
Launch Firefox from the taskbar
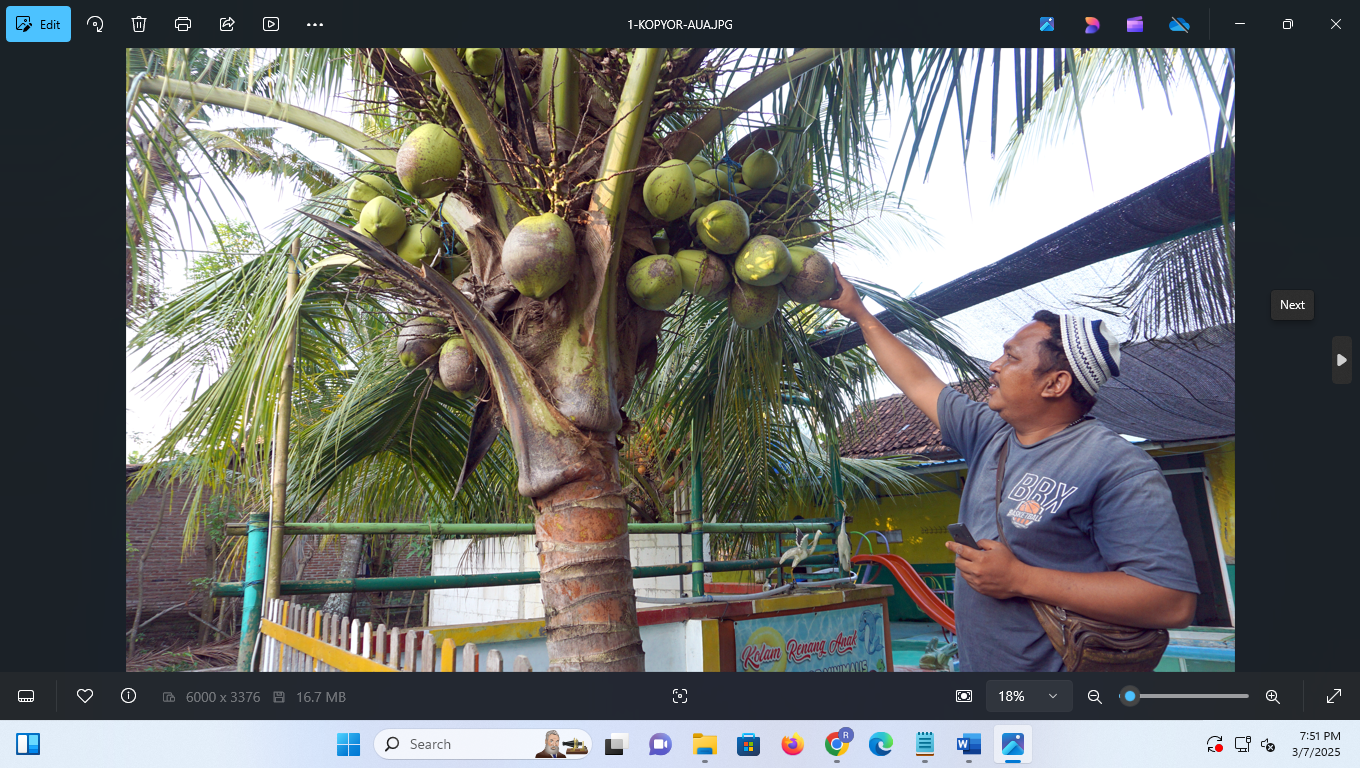click(793, 744)
